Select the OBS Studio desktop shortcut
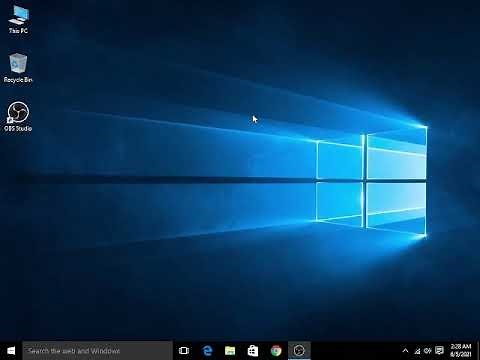Image resolution: width=480 pixels, height=360 pixels. pyautogui.click(x=18, y=117)
